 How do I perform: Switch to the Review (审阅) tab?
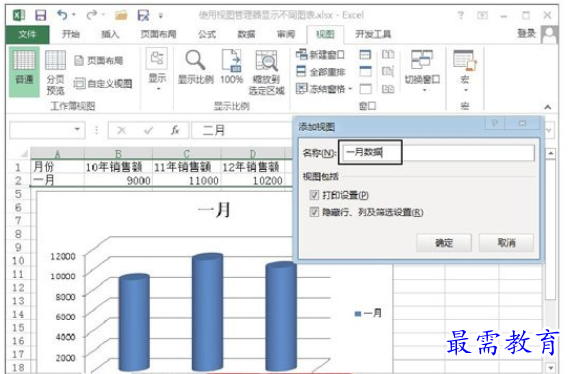pyautogui.click(x=286, y=34)
